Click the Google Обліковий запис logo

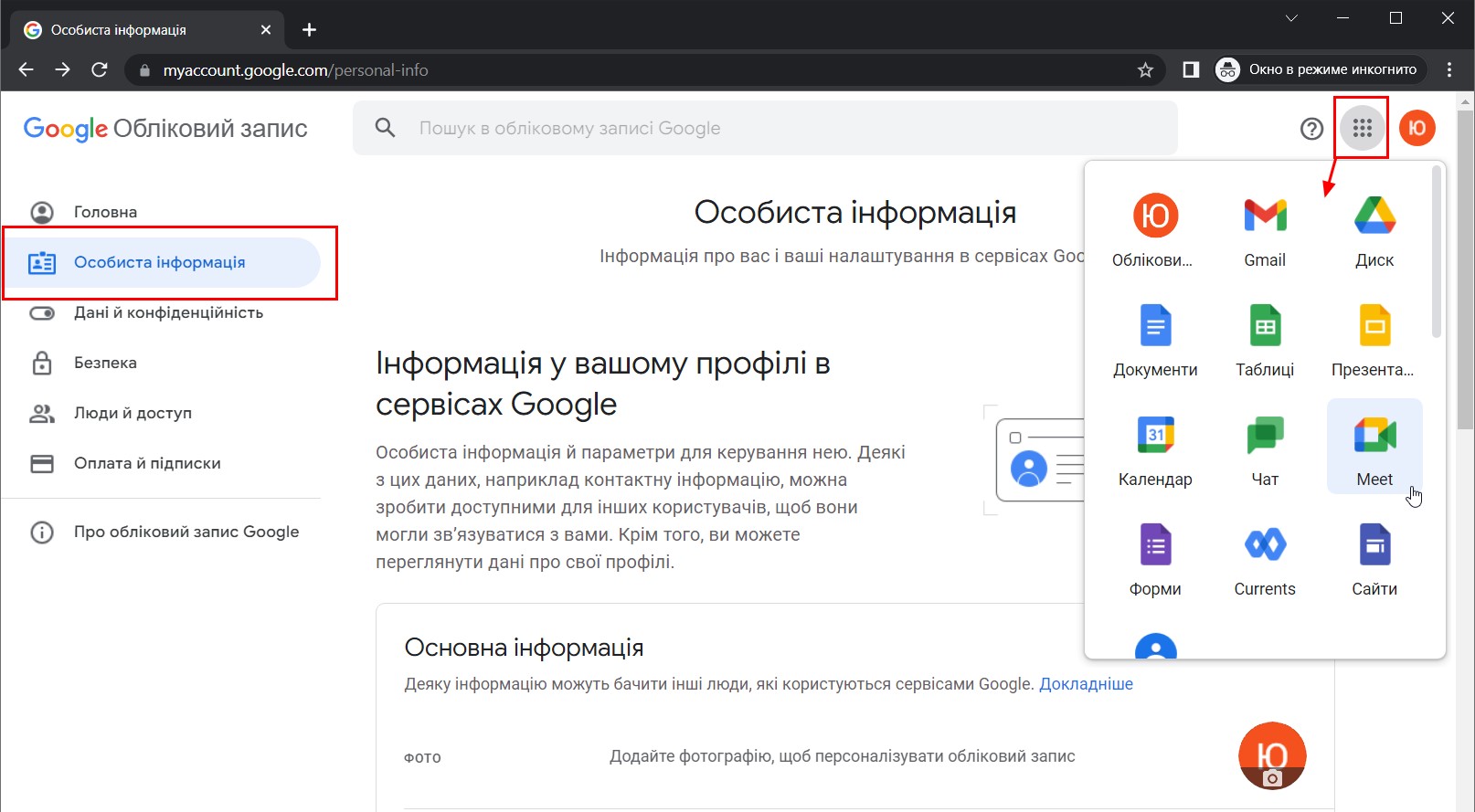(x=165, y=129)
